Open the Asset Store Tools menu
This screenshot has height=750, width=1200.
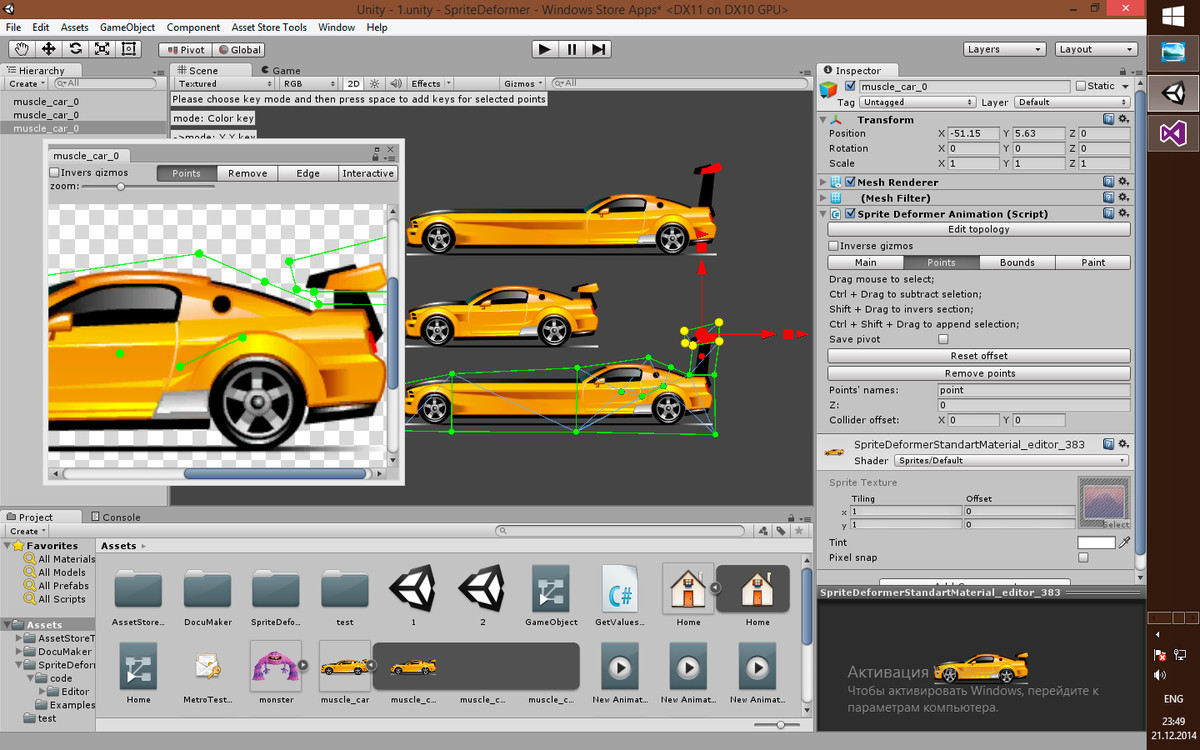point(269,27)
